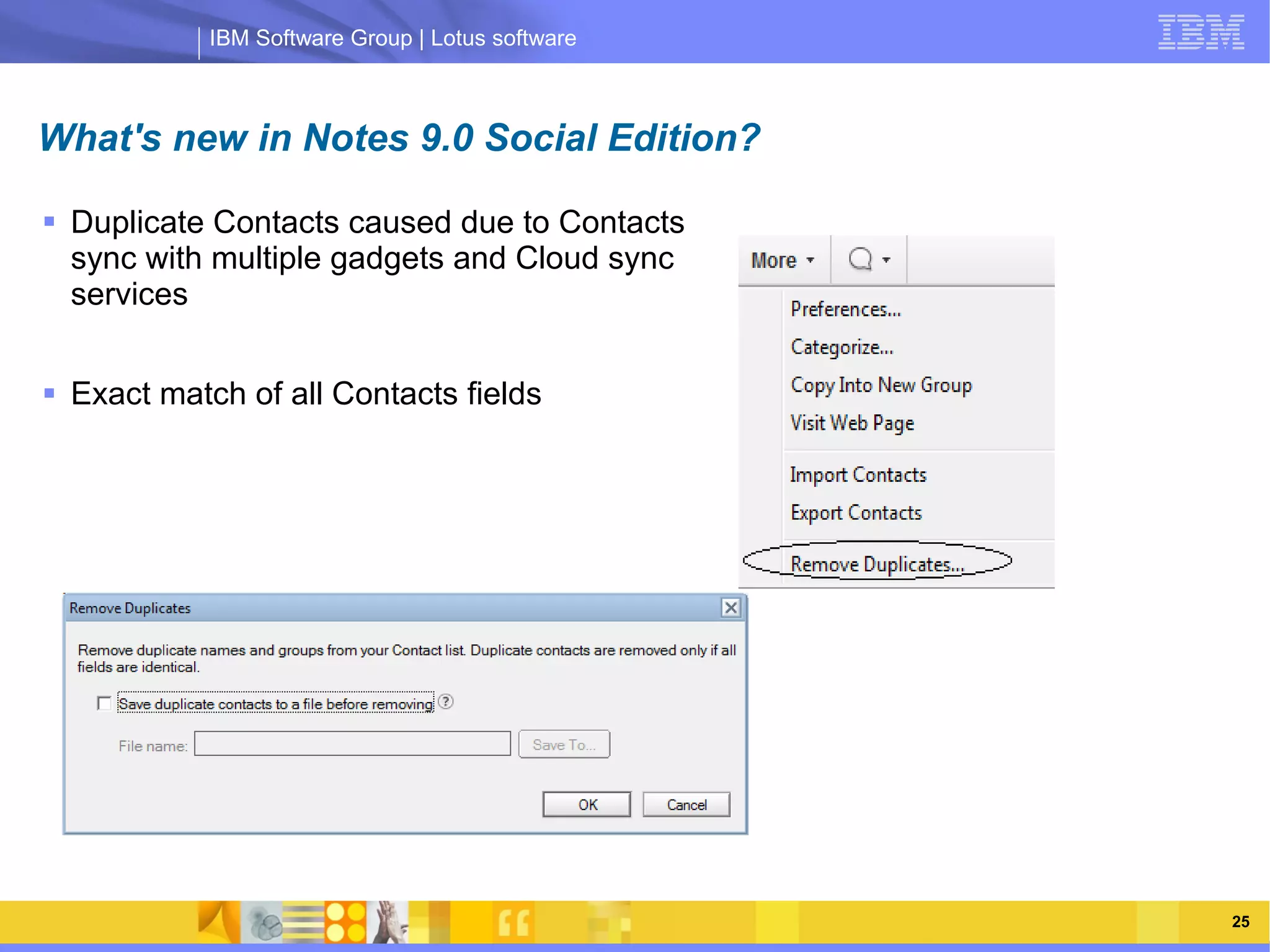Open the chat bubble icon dropdown
The image size is (1270, 952).
[869, 260]
